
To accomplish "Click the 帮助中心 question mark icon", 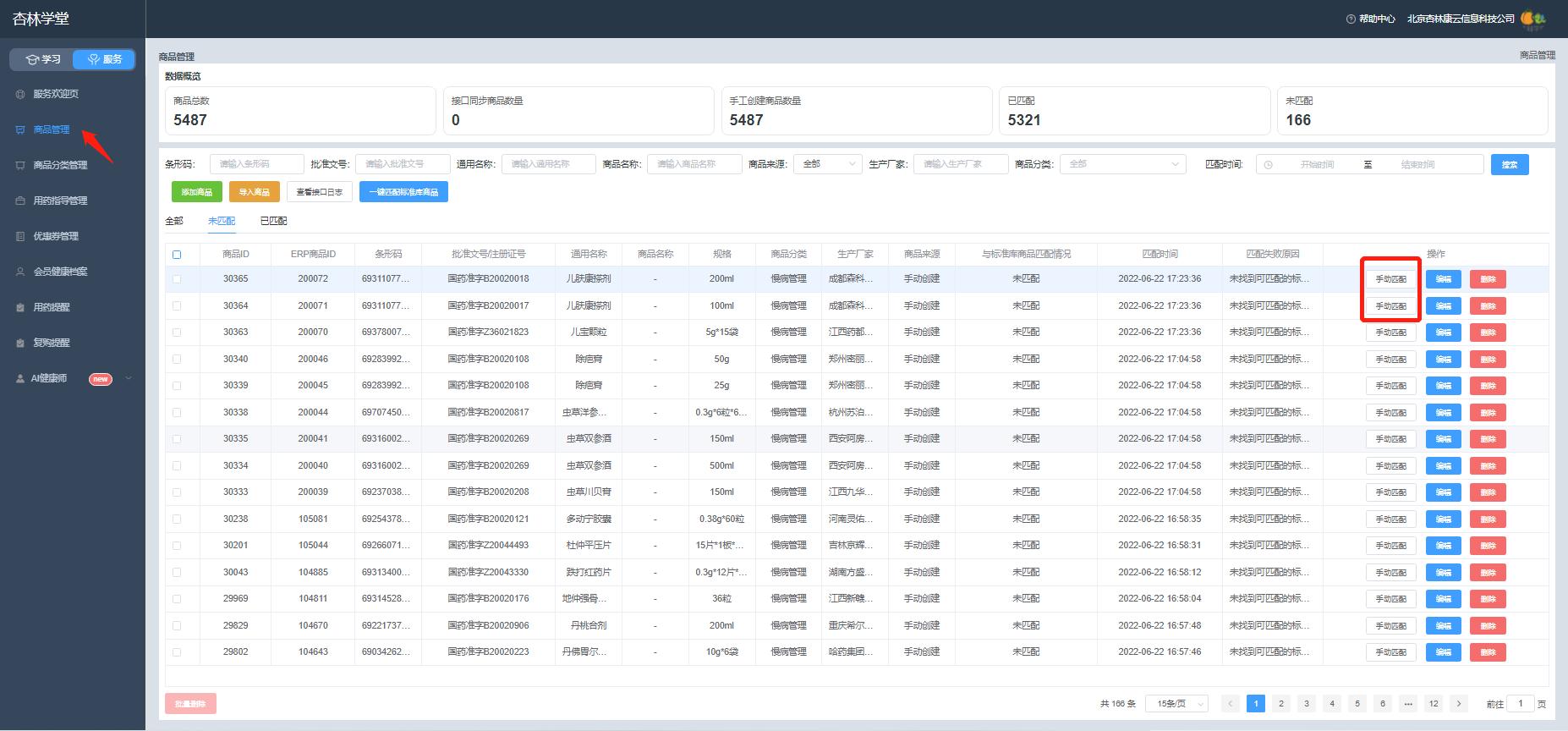I will 1351,19.
